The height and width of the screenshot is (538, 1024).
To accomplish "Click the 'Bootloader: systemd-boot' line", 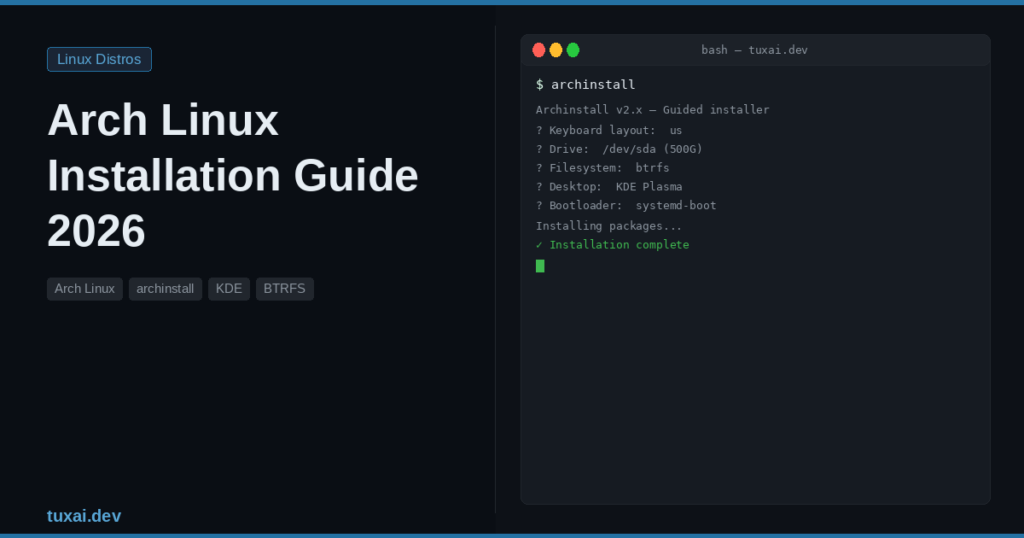I will point(626,206).
